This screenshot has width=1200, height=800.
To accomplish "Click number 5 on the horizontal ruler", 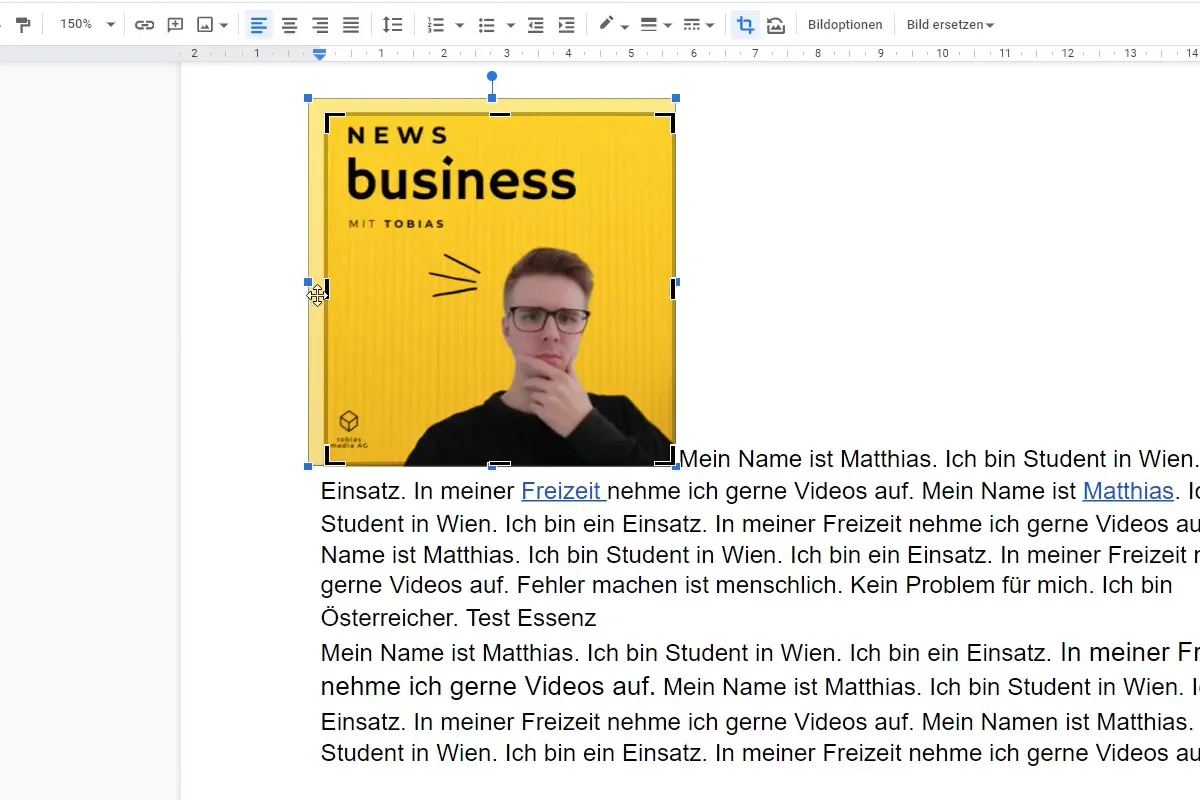I will 631,54.
